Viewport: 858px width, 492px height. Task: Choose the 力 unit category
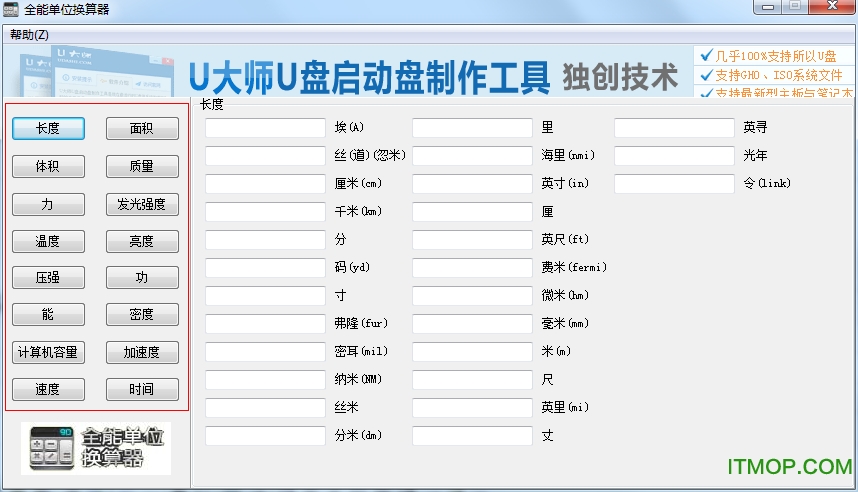(48, 205)
